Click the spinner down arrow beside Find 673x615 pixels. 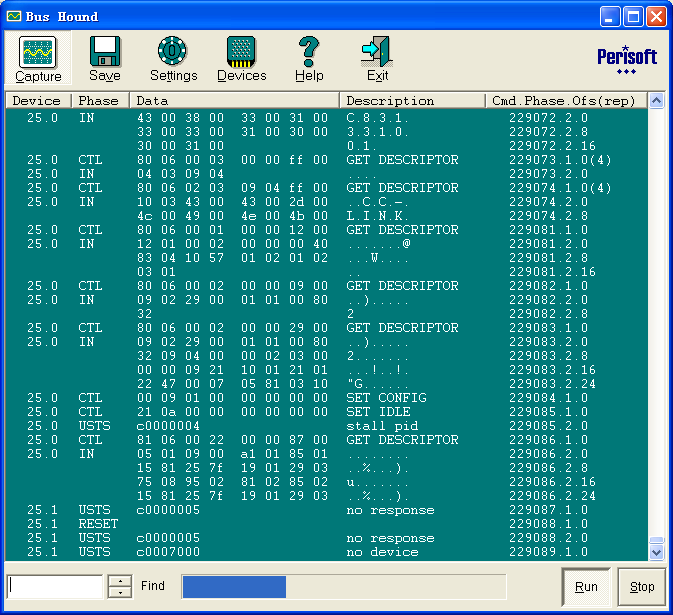[x=120, y=592]
